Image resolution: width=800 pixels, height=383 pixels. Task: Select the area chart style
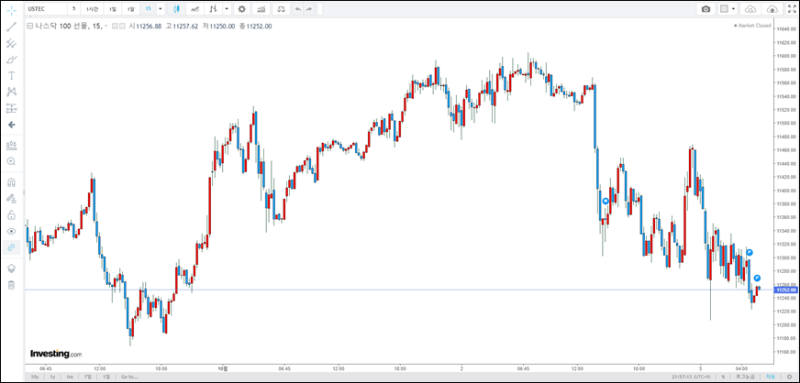[x=194, y=9]
